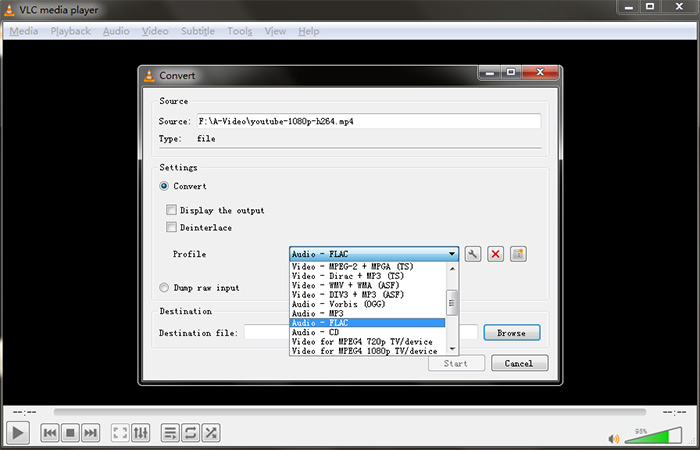Click the previous media button
700x450 pixels.
click(50, 433)
